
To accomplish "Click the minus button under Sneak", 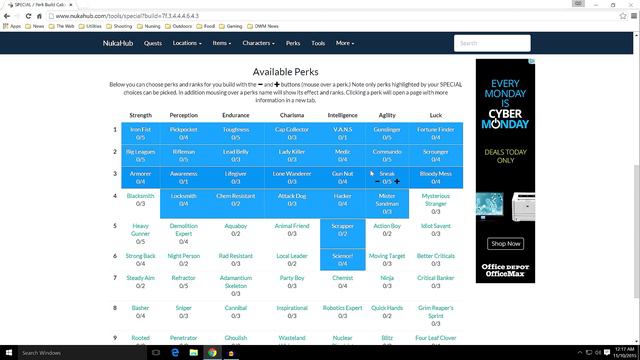I will pos(377,181).
